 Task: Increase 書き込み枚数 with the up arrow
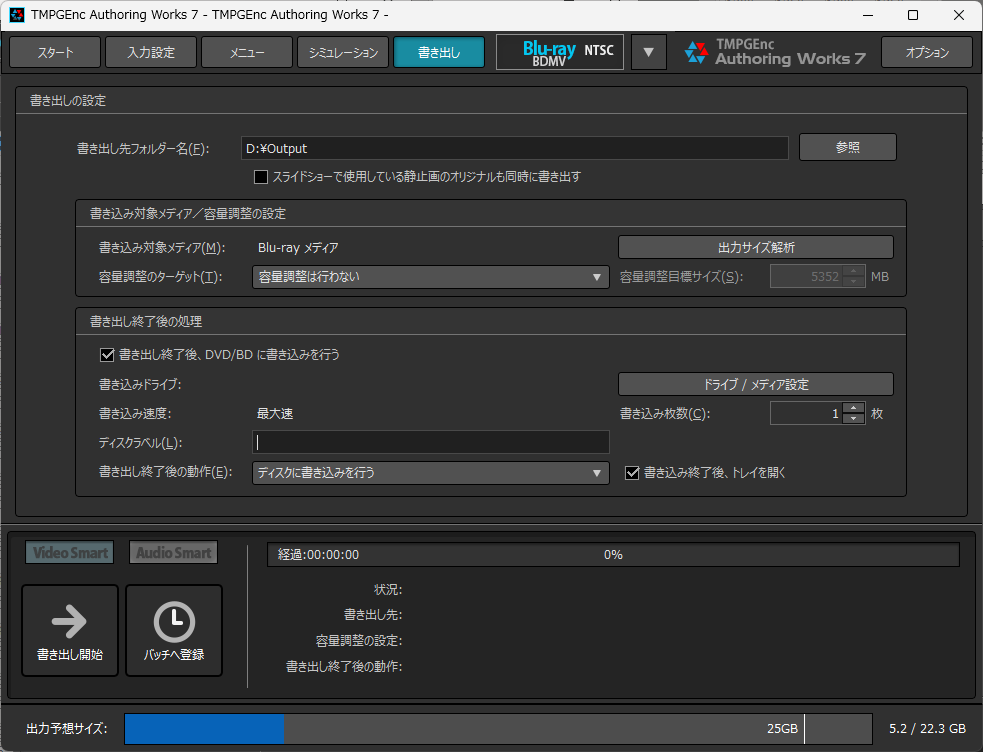pyautogui.click(x=853, y=408)
